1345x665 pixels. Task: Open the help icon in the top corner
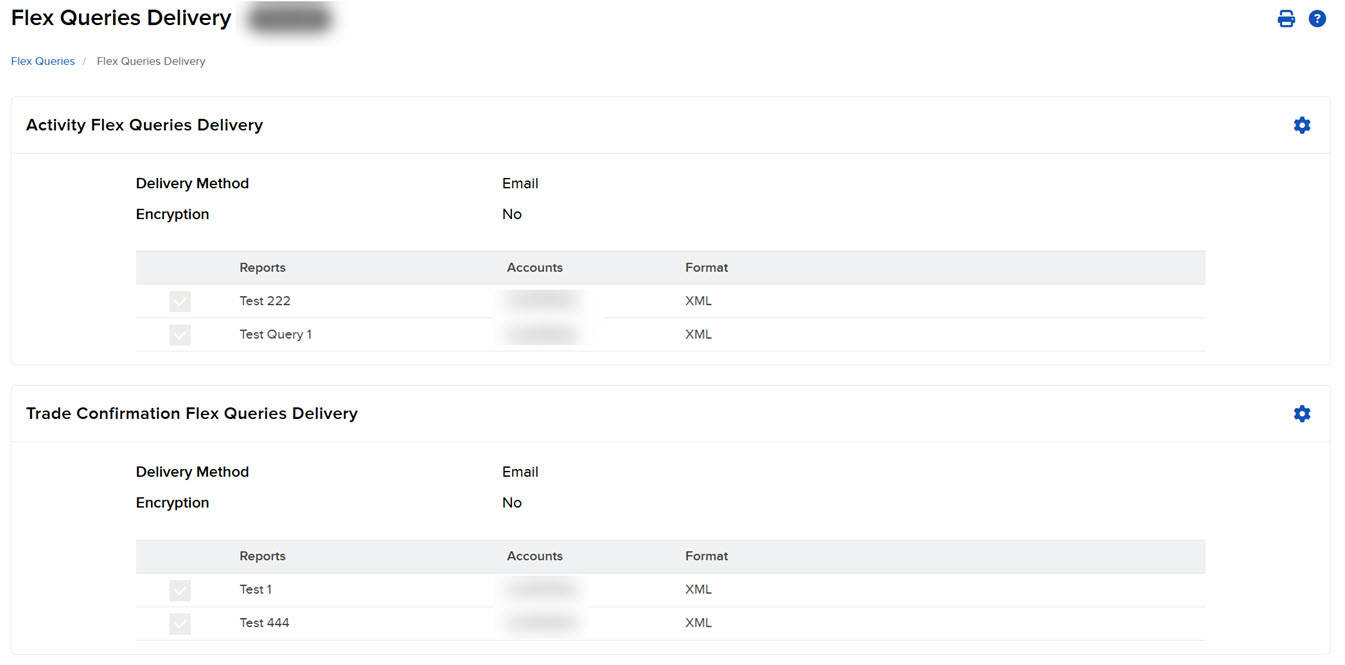pyautogui.click(x=1317, y=18)
